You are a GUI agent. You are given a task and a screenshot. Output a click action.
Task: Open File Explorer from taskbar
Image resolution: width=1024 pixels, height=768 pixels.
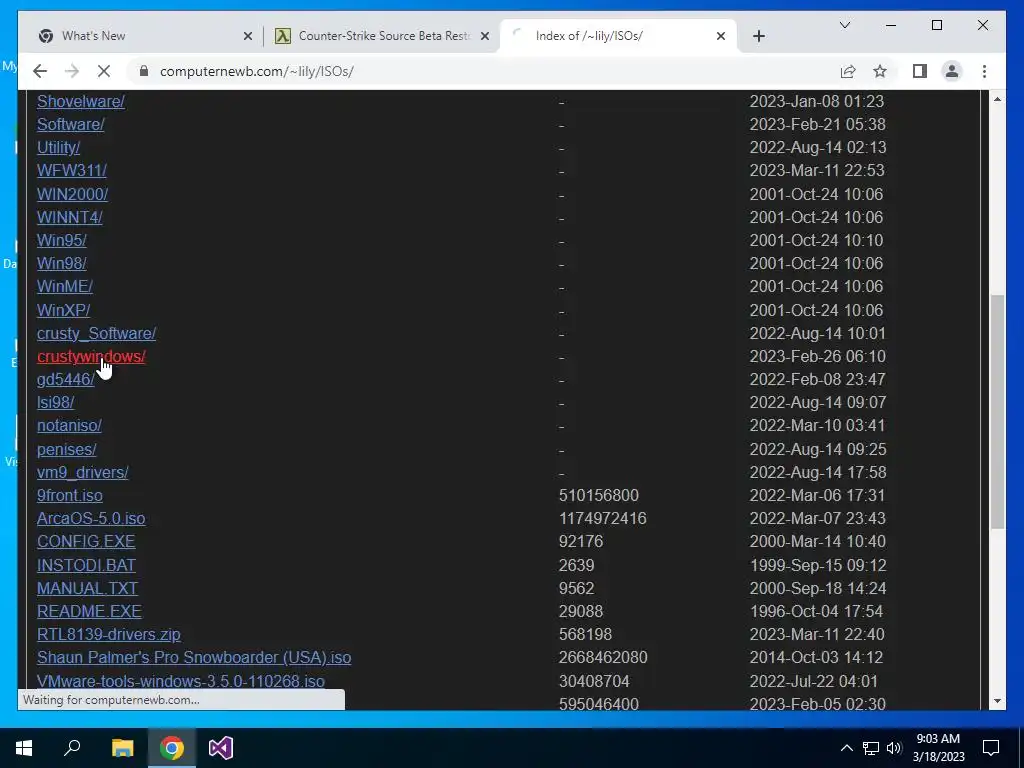pyautogui.click(x=122, y=748)
